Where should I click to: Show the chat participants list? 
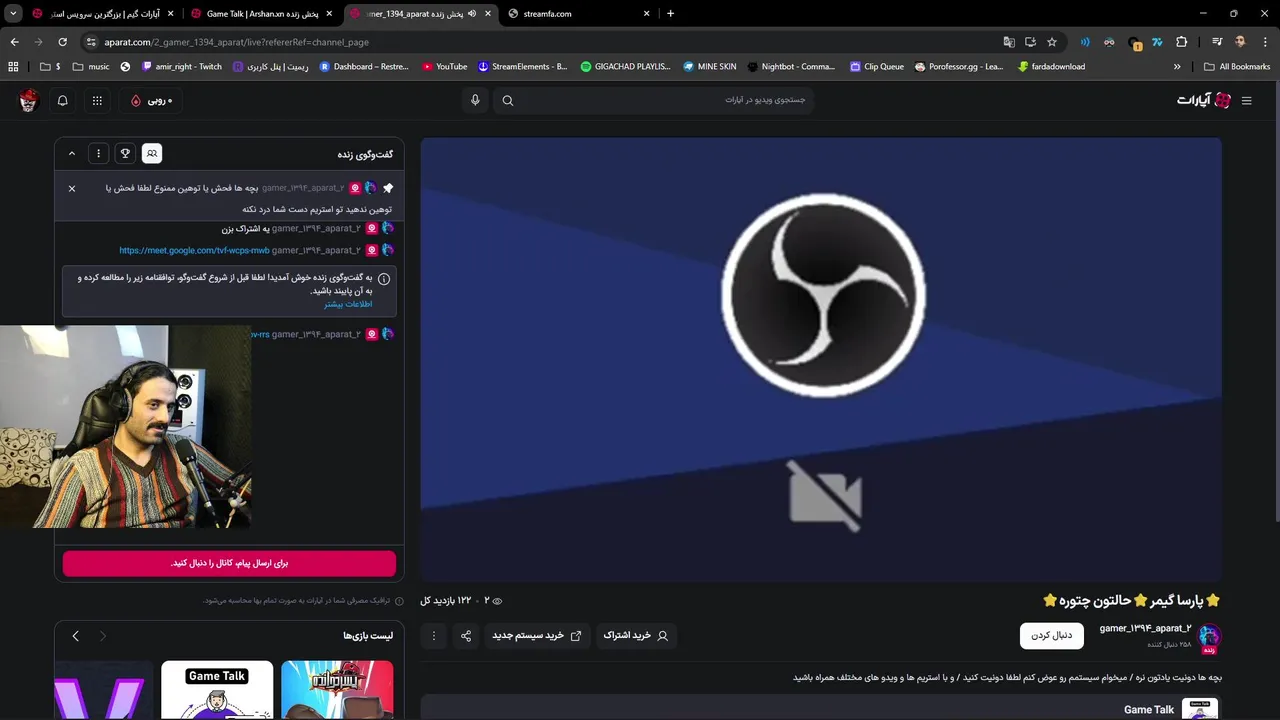151,153
